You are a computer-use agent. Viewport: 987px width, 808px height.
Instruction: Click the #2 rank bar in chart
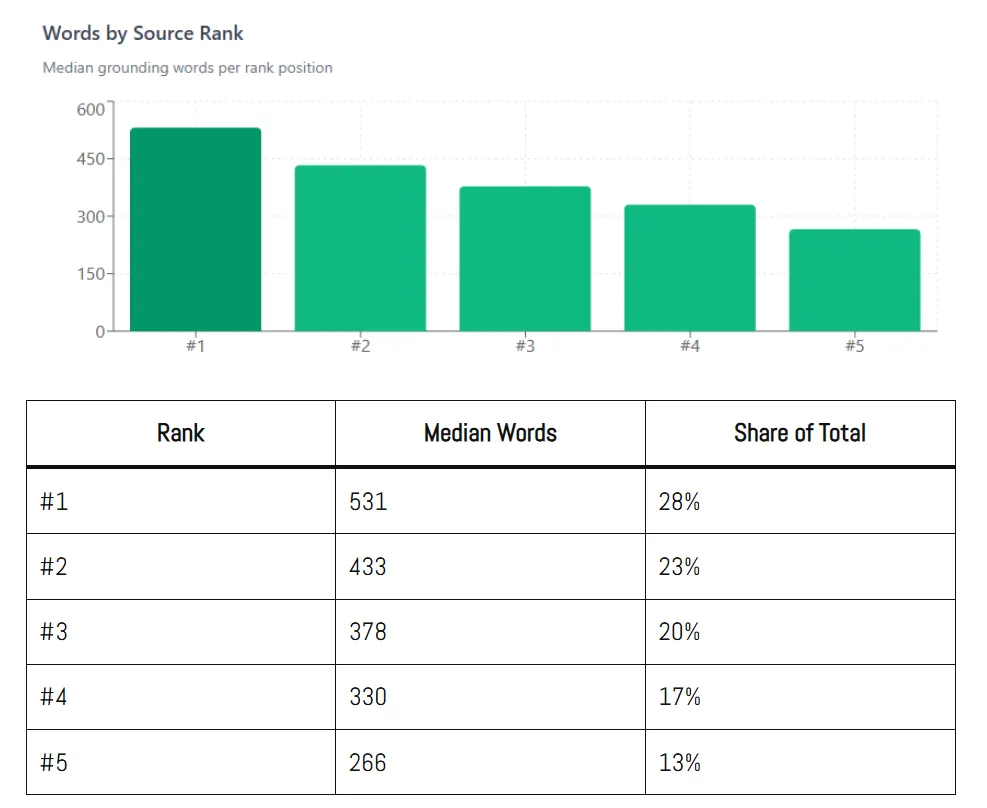click(x=360, y=248)
